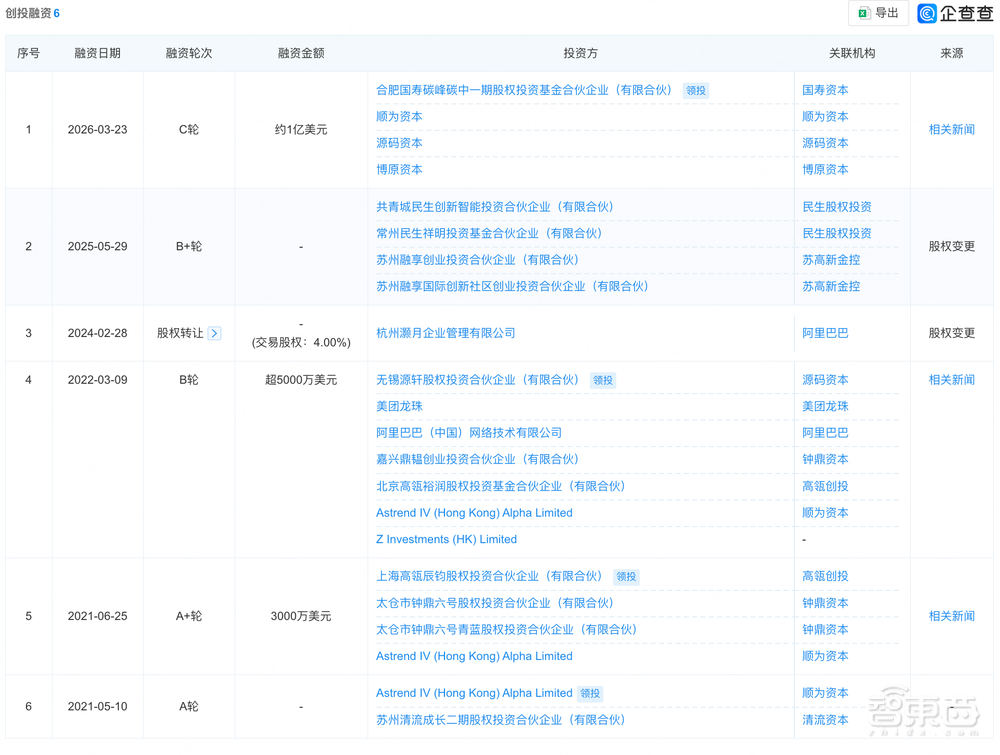Open investor 嘉兴鼎韫创业投资合伙企业
Image resolution: width=1000 pixels, height=755 pixels.
click(x=477, y=459)
